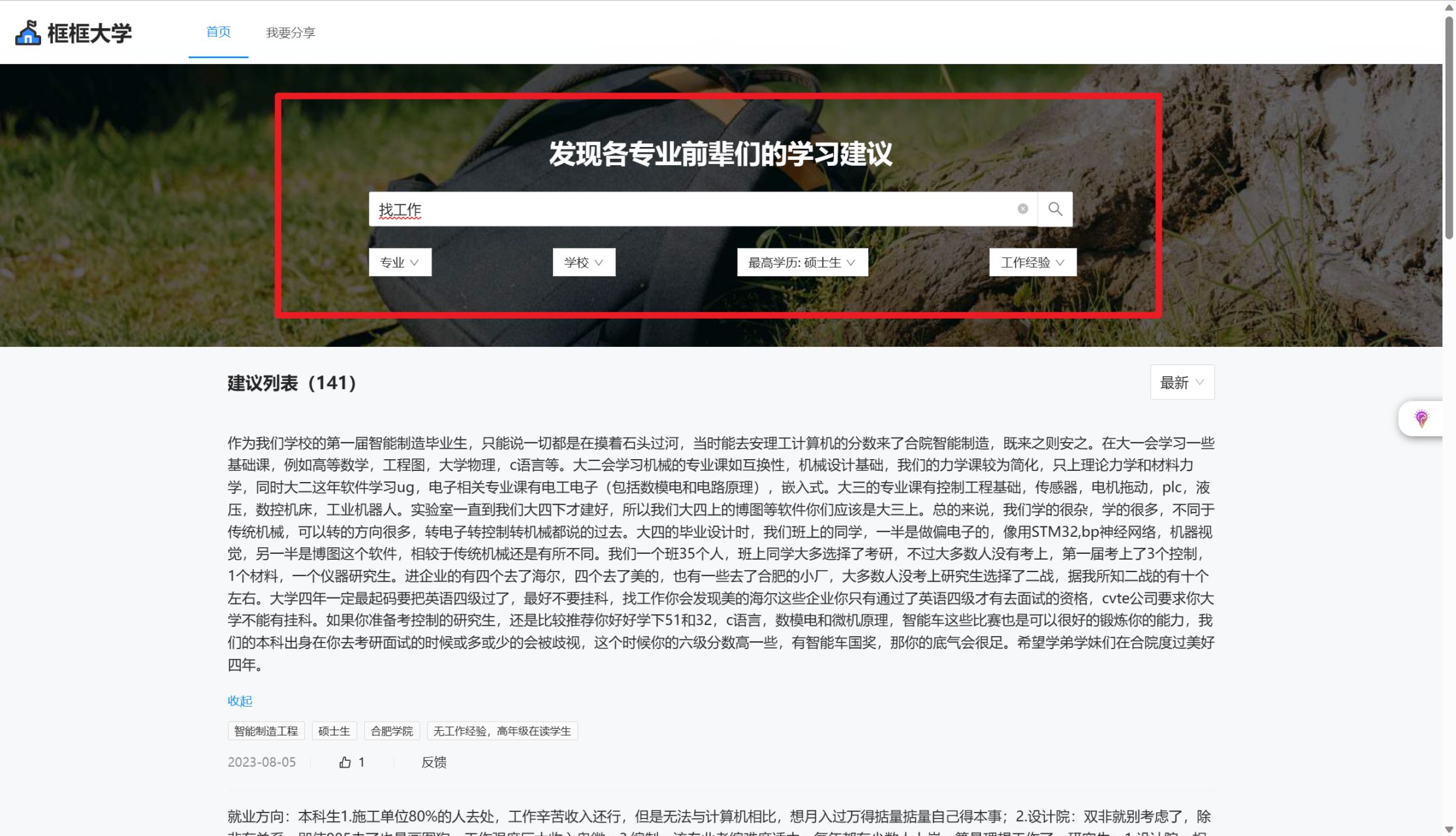Image resolution: width=1456 pixels, height=836 pixels.
Task: Click the 无工作经验,高年级在读学生 tag
Action: 501,731
